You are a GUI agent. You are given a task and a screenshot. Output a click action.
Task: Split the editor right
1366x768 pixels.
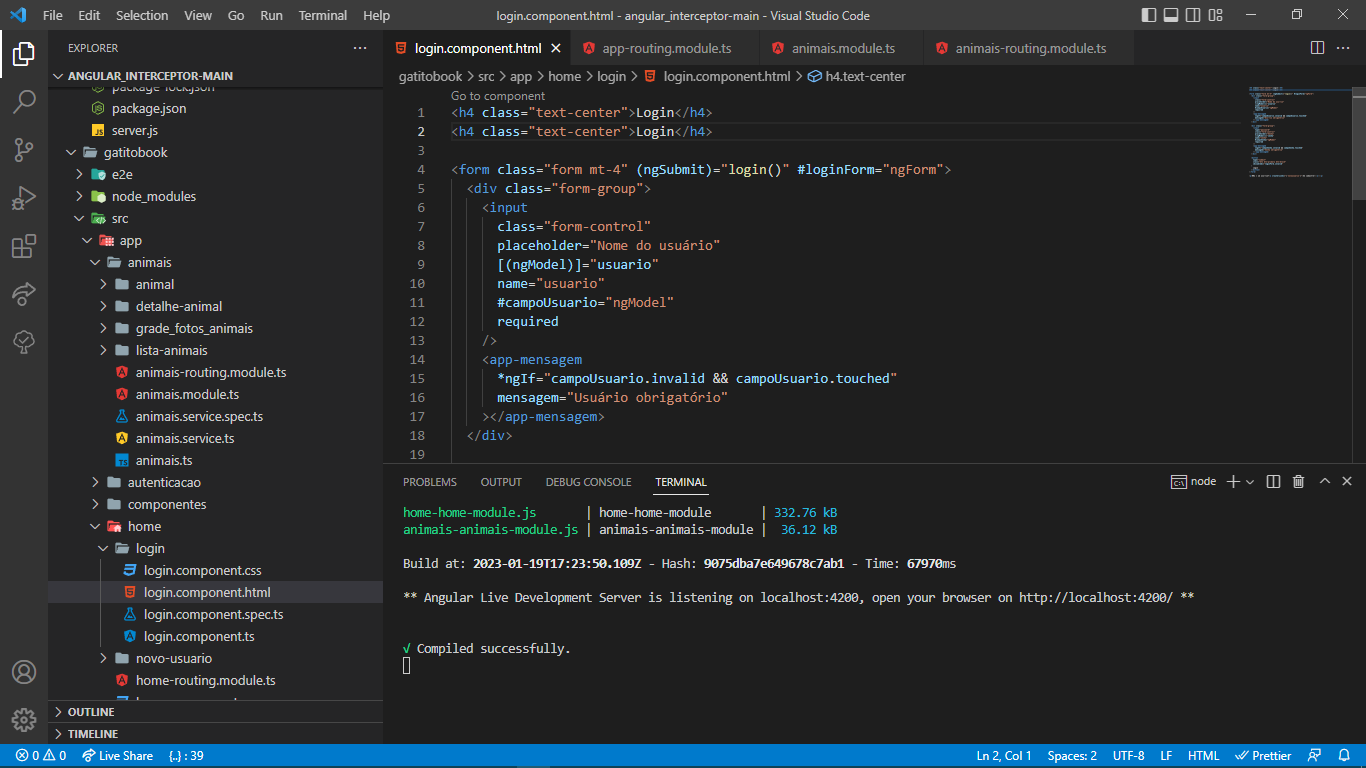[1317, 48]
